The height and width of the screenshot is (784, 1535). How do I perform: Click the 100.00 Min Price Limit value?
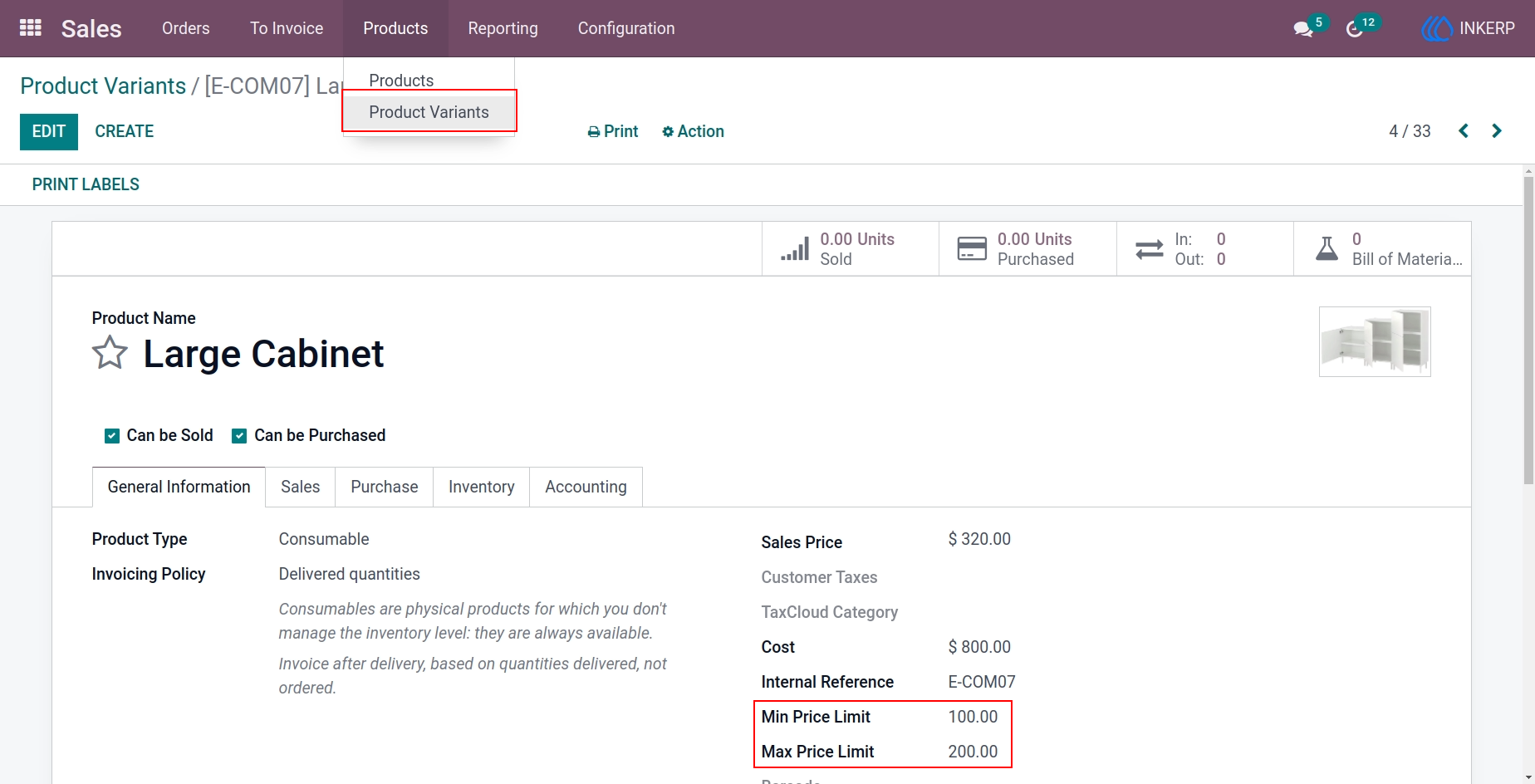tap(973, 717)
